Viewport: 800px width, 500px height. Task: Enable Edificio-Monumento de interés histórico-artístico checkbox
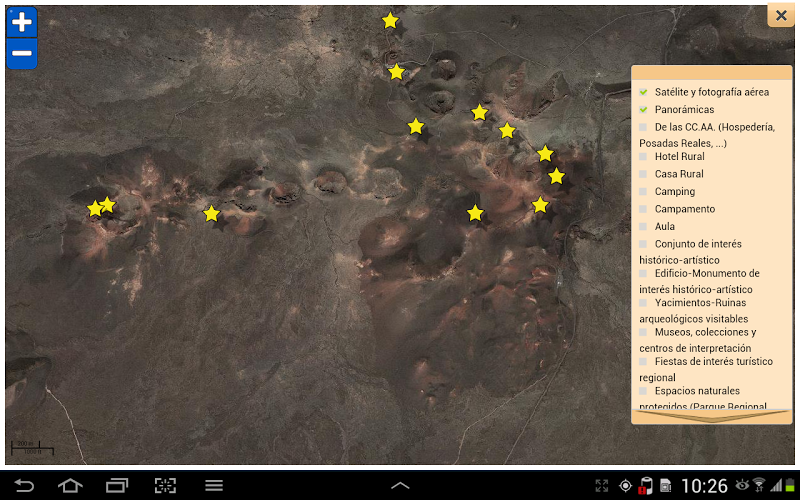tap(643, 273)
